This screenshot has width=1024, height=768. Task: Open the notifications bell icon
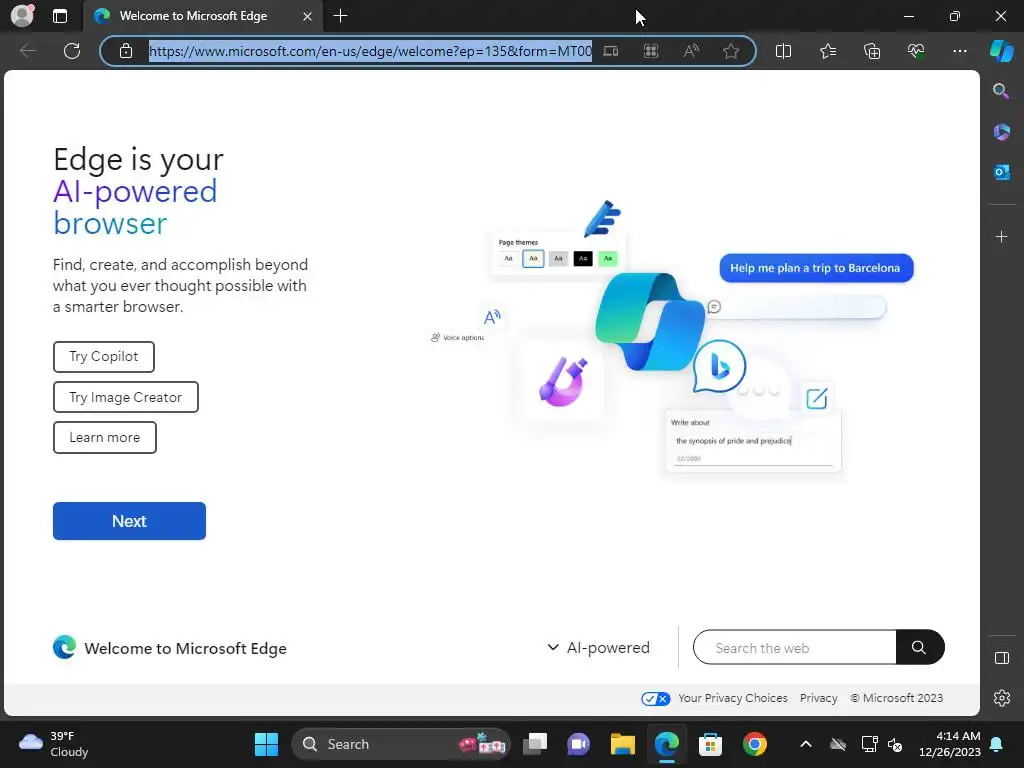coord(997,744)
